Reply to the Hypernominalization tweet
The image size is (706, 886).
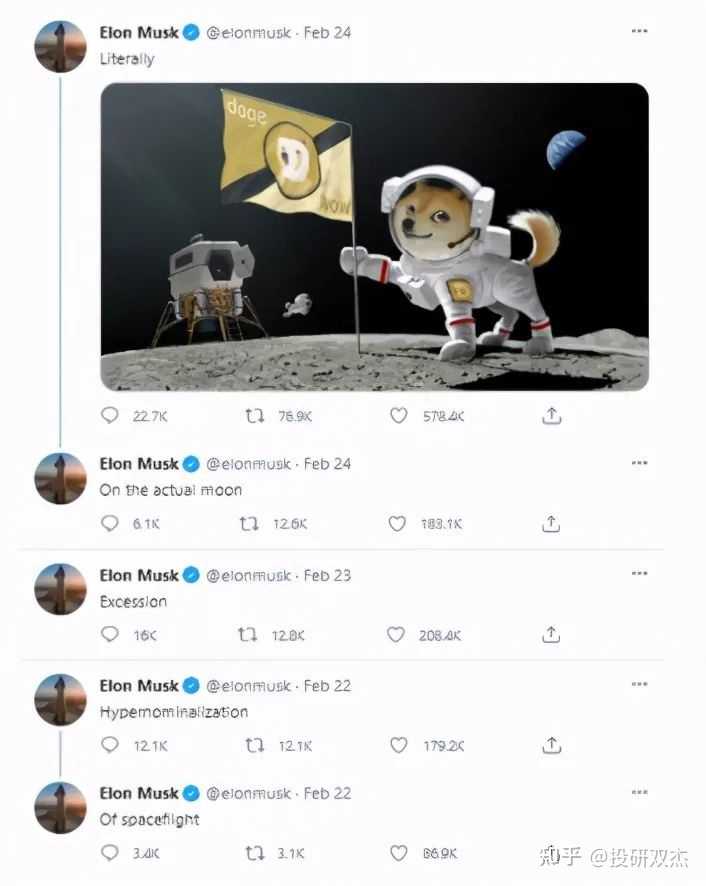pyautogui.click(x=110, y=745)
